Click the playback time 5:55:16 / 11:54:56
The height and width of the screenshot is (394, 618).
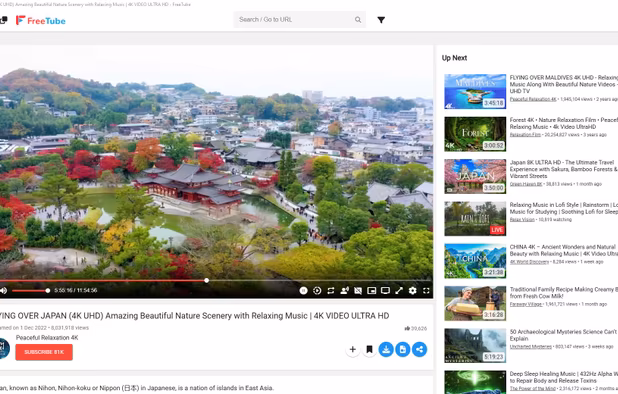[76, 290]
